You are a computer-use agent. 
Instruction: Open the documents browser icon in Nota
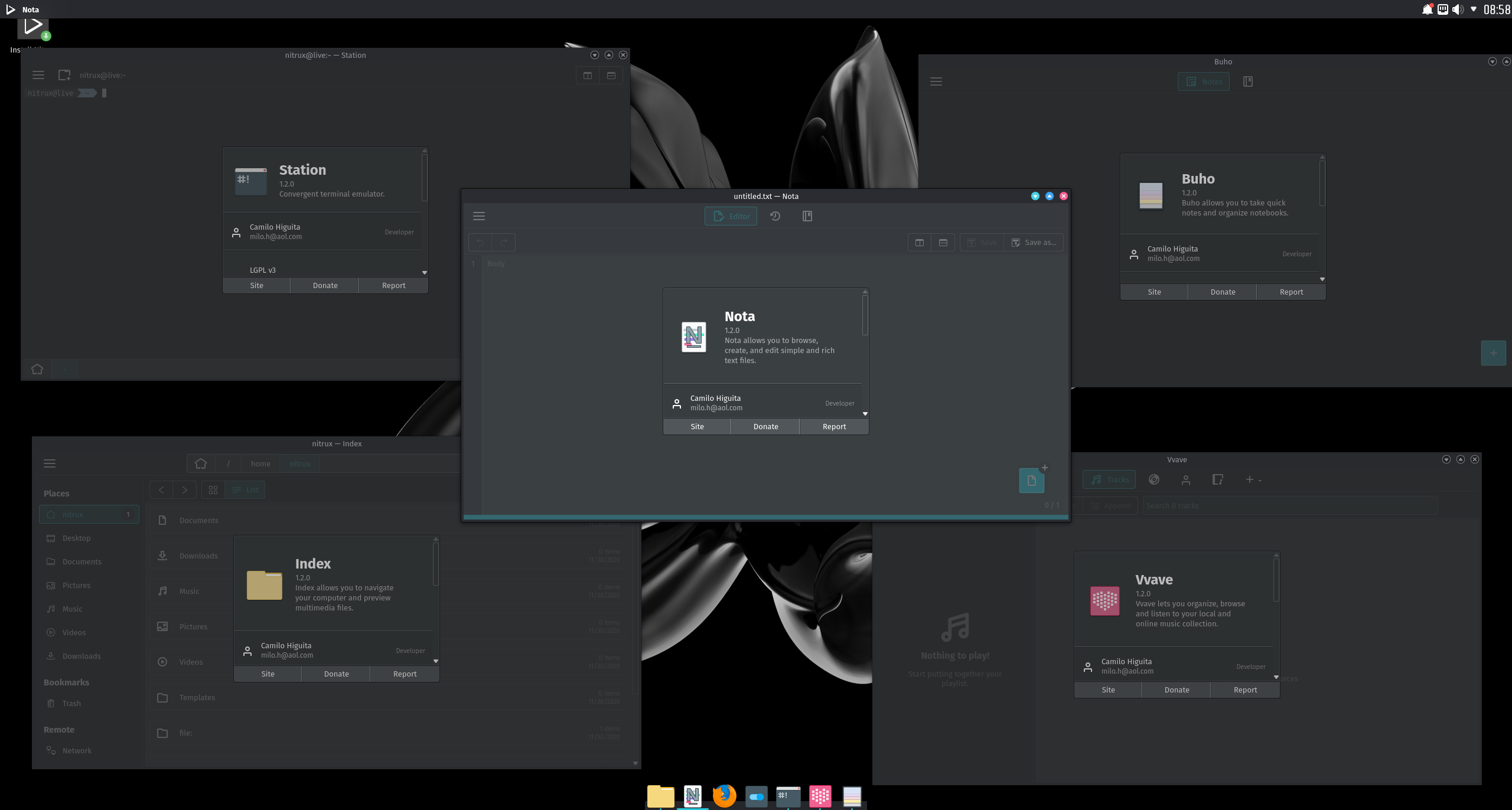[x=807, y=216]
